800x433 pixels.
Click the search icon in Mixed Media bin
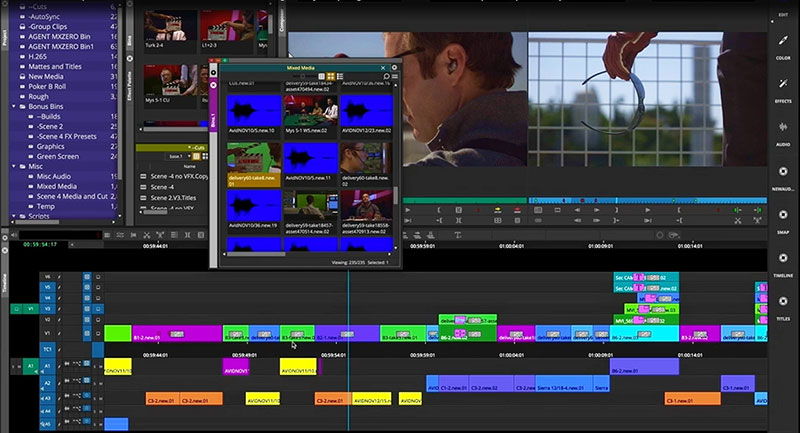pyautogui.click(x=386, y=77)
